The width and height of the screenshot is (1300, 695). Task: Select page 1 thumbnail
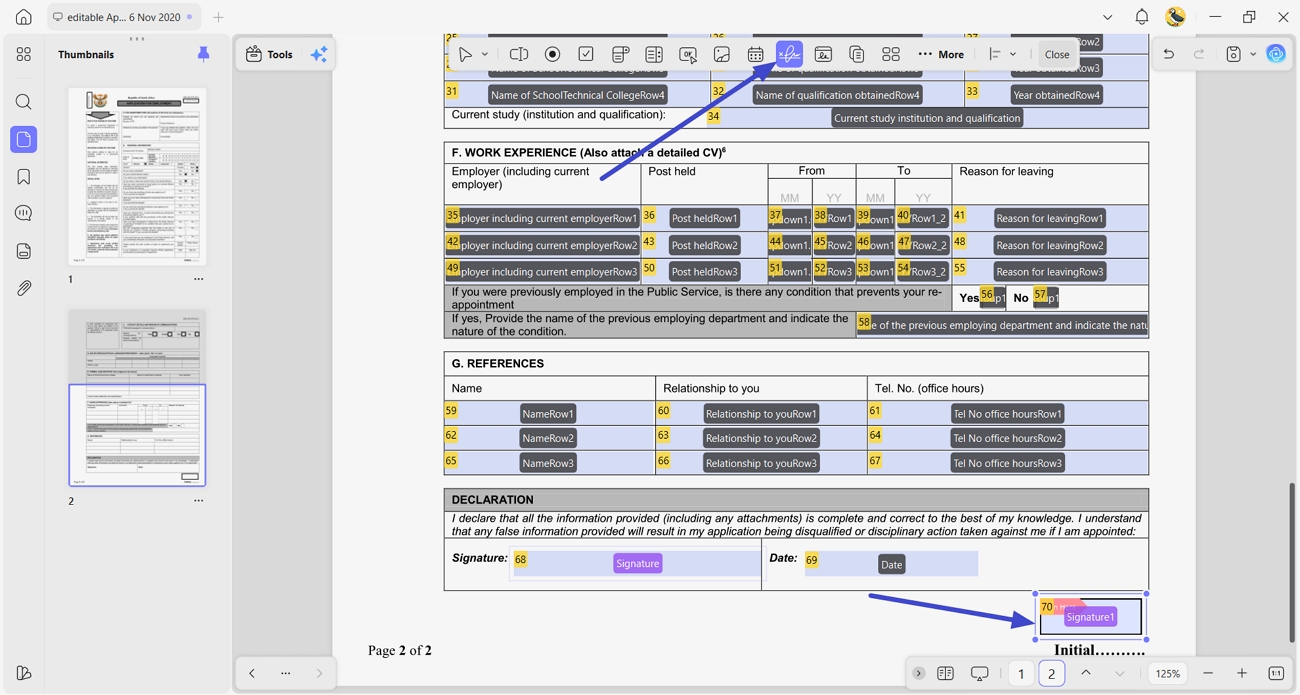coord(137,176)
